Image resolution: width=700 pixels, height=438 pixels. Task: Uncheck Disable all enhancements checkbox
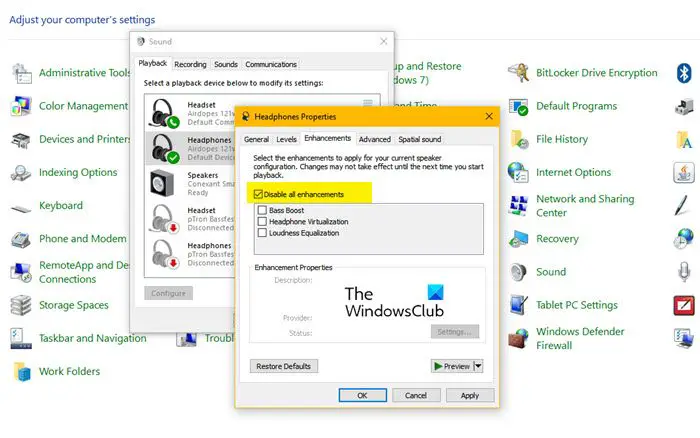pos(258,194)
